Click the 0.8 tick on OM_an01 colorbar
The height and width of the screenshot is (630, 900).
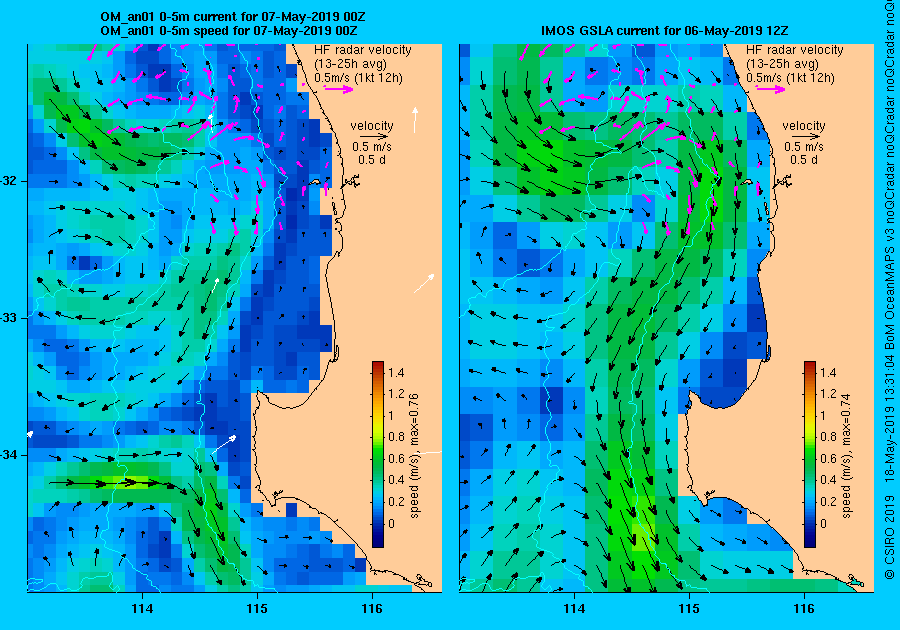coord(396,437)
